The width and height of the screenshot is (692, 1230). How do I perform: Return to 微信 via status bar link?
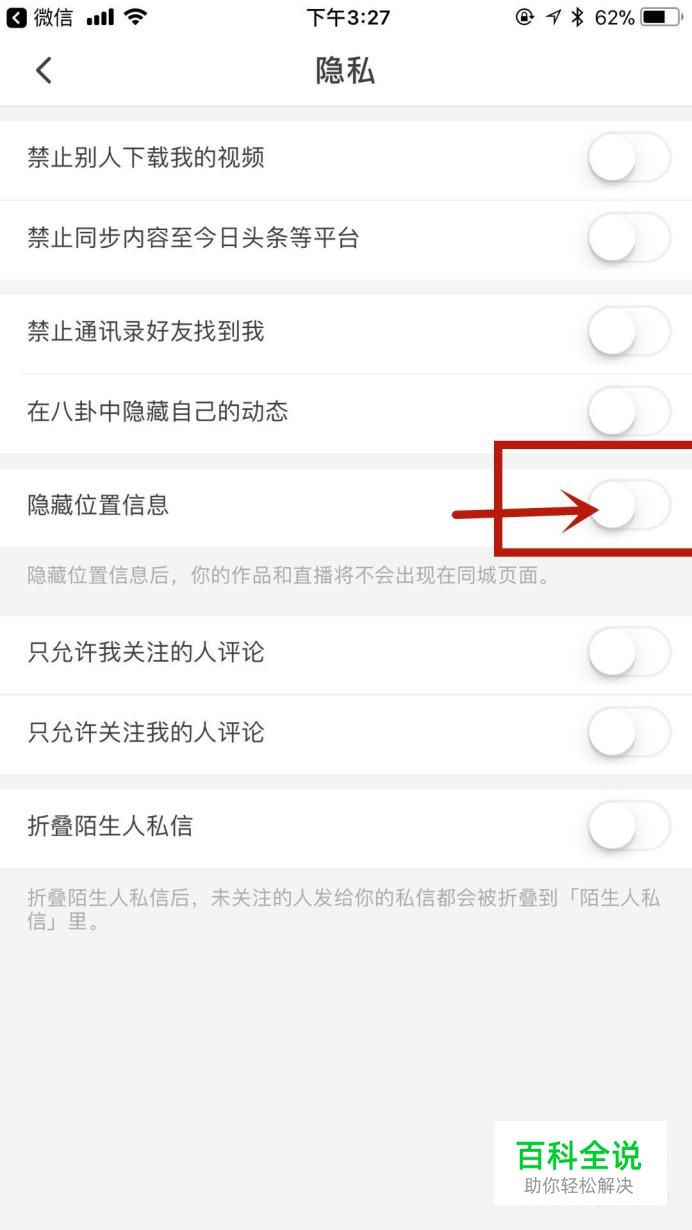pos(39,17)
